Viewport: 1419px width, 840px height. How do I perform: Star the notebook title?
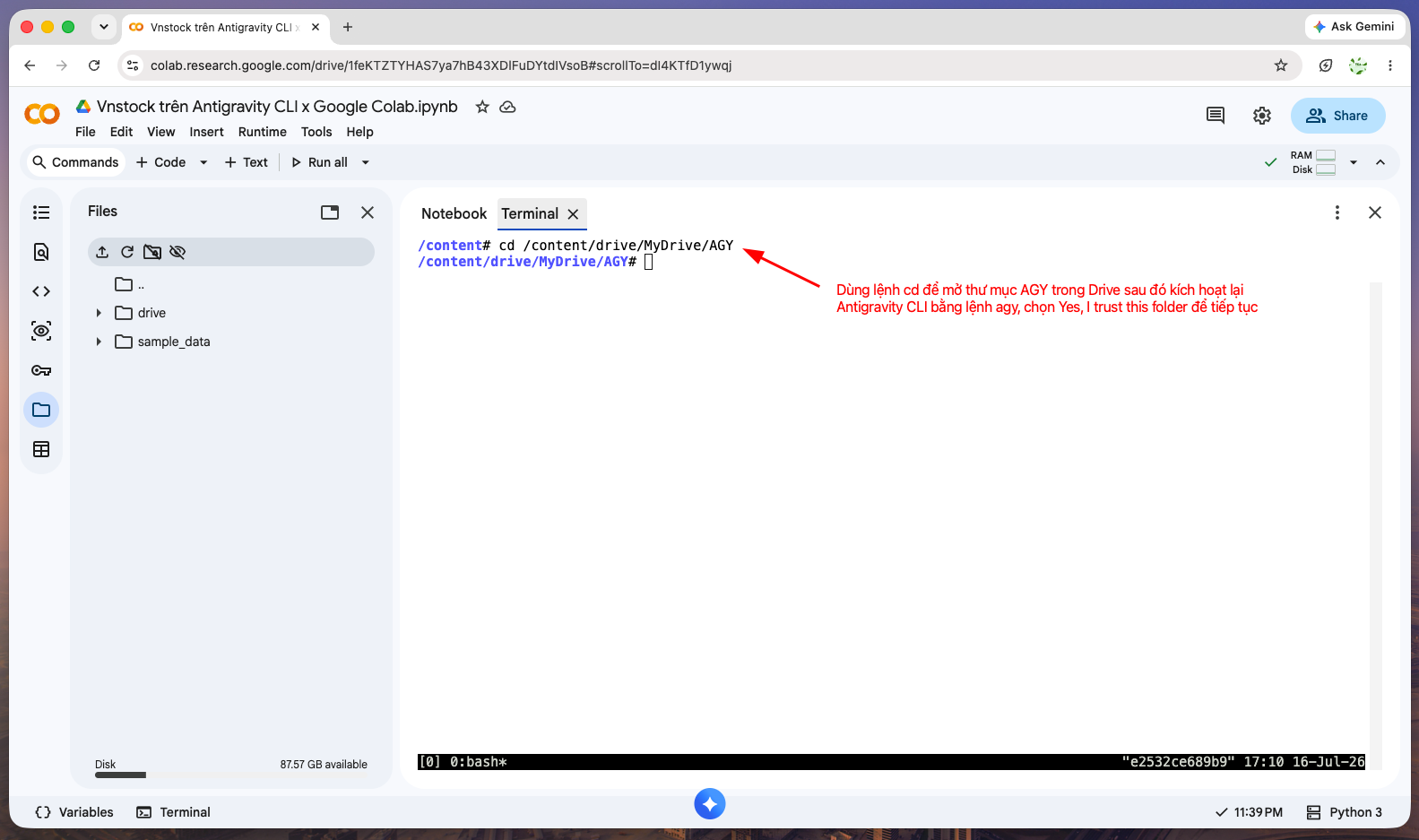pos(482,107)
